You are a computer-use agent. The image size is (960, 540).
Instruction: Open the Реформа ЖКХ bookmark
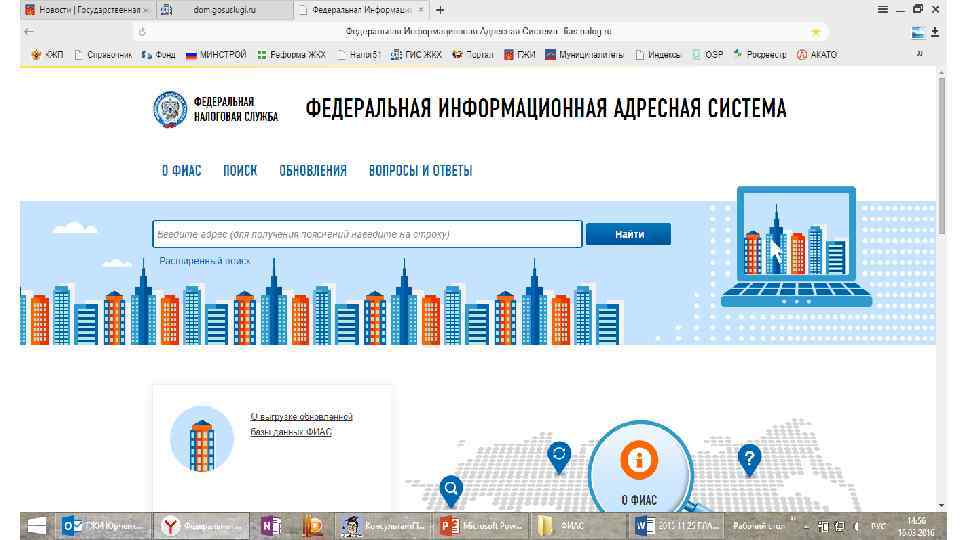291,54
